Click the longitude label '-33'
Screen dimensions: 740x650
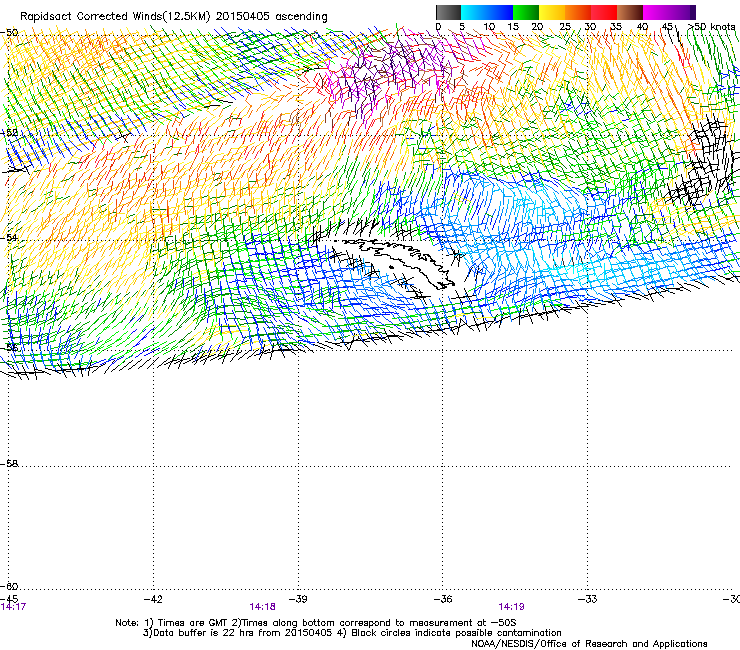(x=587, y=599)
